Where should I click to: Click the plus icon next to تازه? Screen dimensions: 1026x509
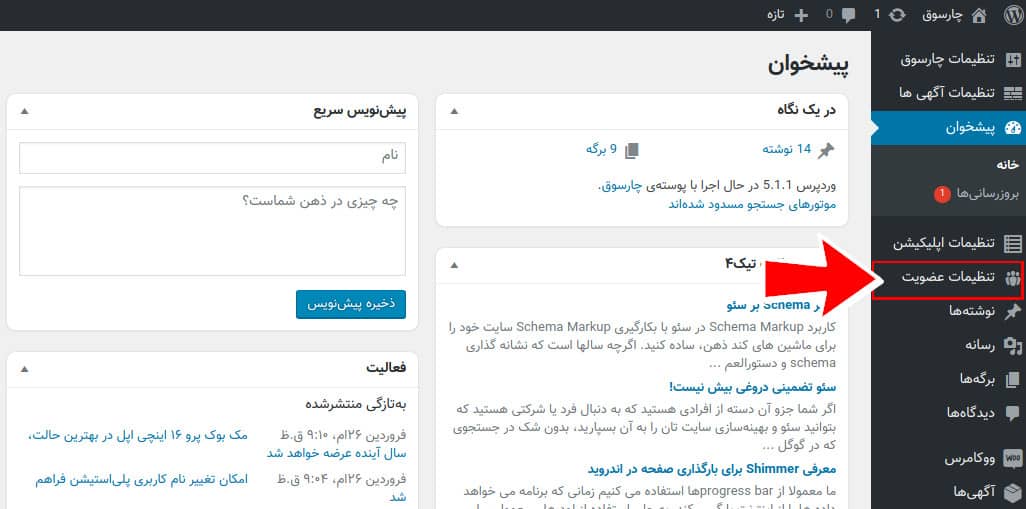(801, 15)
